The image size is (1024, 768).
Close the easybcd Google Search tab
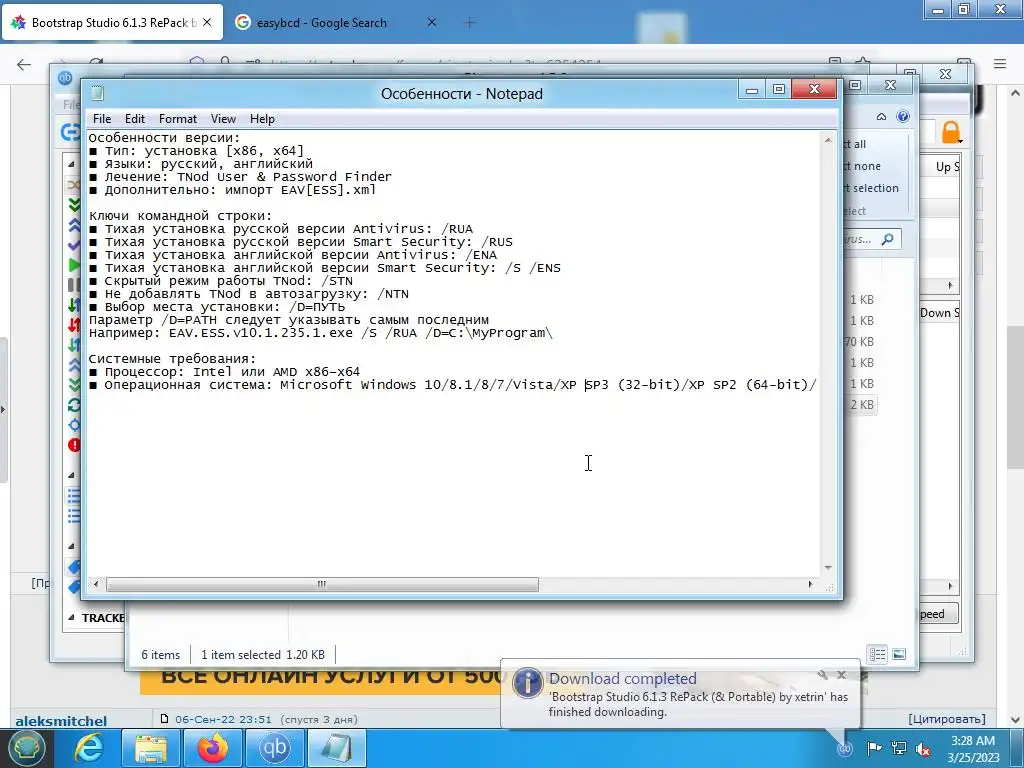[432, 22]
